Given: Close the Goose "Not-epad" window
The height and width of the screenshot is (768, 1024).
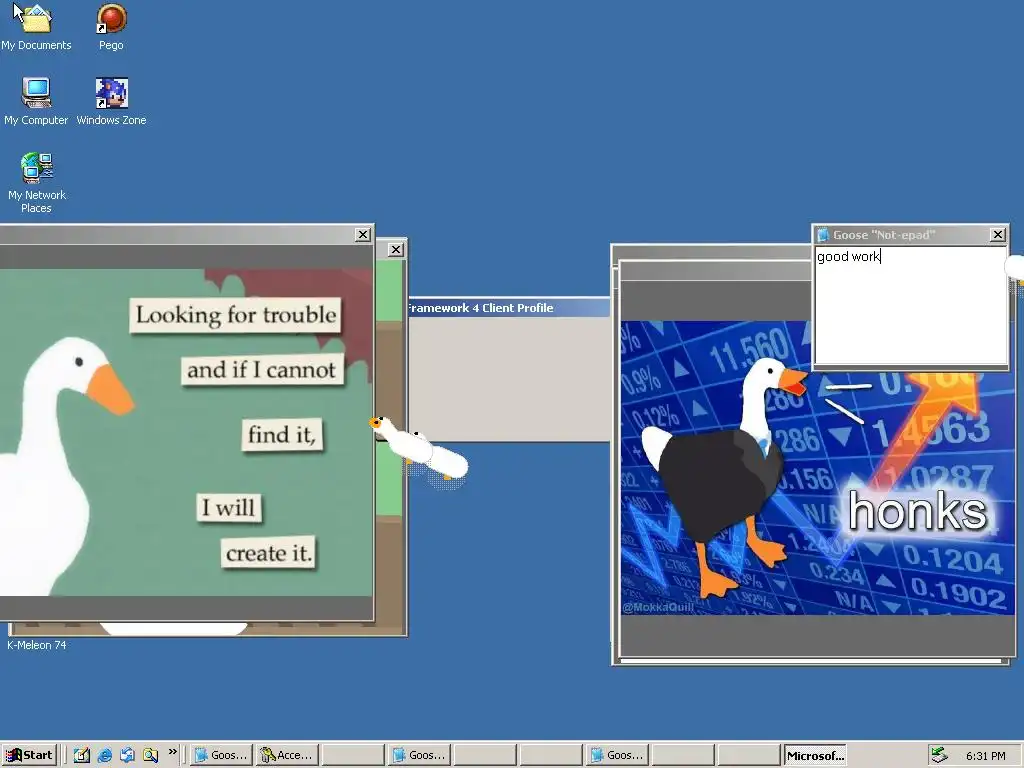Looking at the screenshot, I should (x=997, y=234).
